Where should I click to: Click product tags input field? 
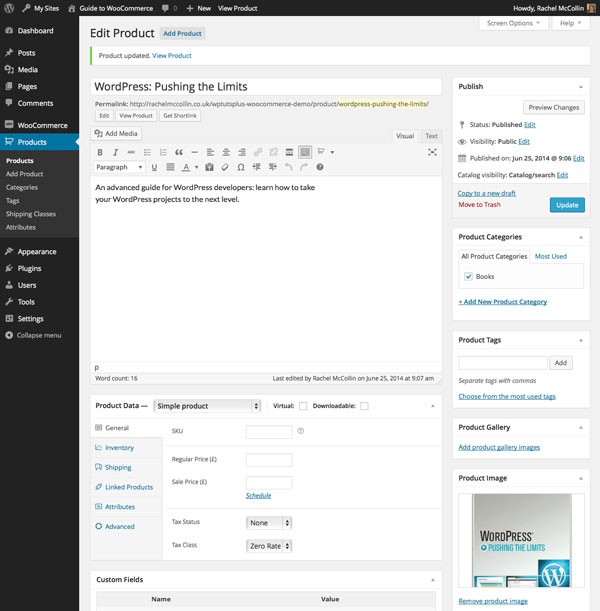click(503, 363)
